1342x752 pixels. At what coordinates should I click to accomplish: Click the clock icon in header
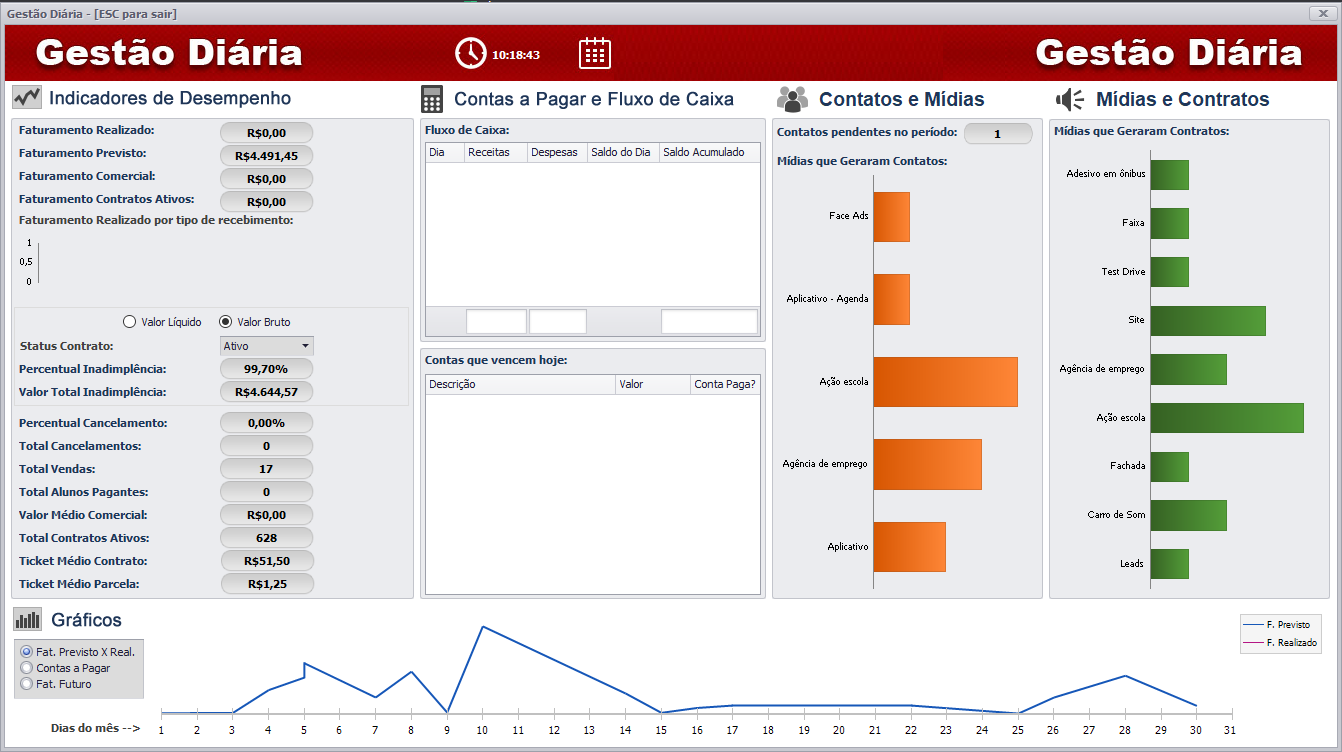click(x=471, y=54)
